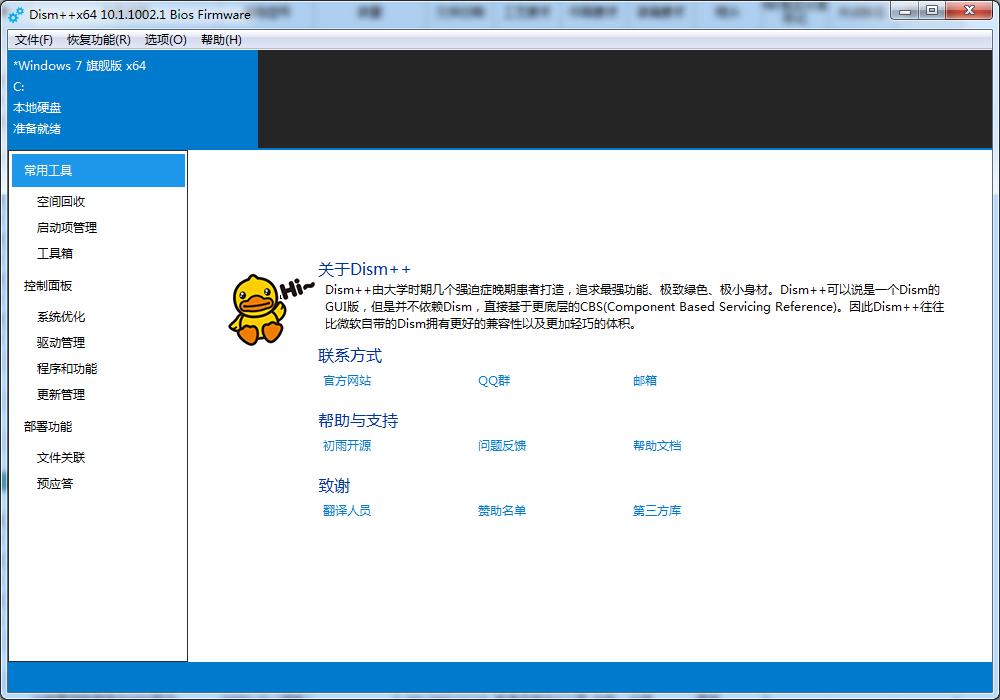Screen dimensions: 1000x700
Task: Open the 空间回收 space recovery tool
Action: coord(61,200)
